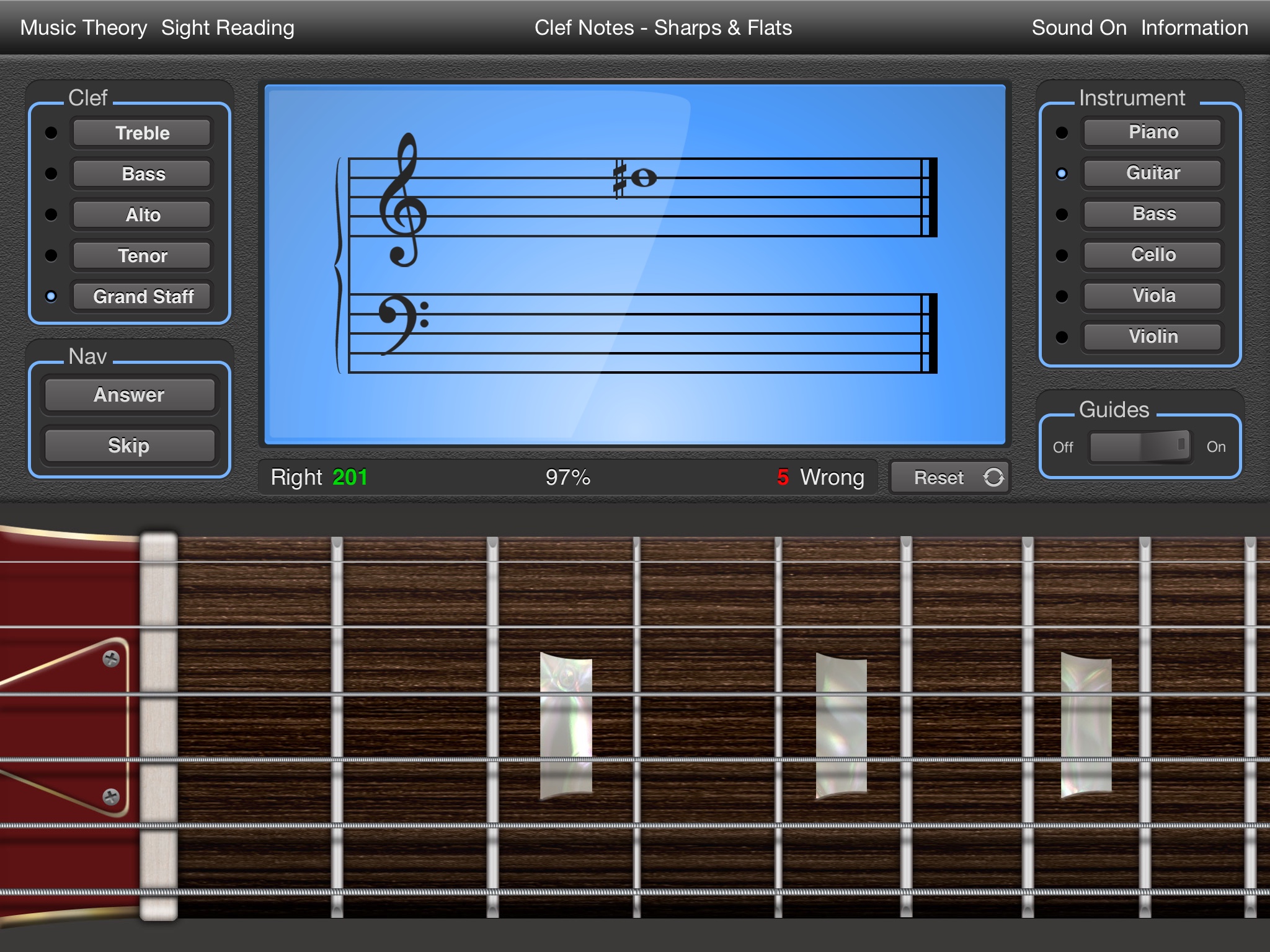Open the Information page
The width and height of the screenshot is (1270, 952).
point(1194,28)
